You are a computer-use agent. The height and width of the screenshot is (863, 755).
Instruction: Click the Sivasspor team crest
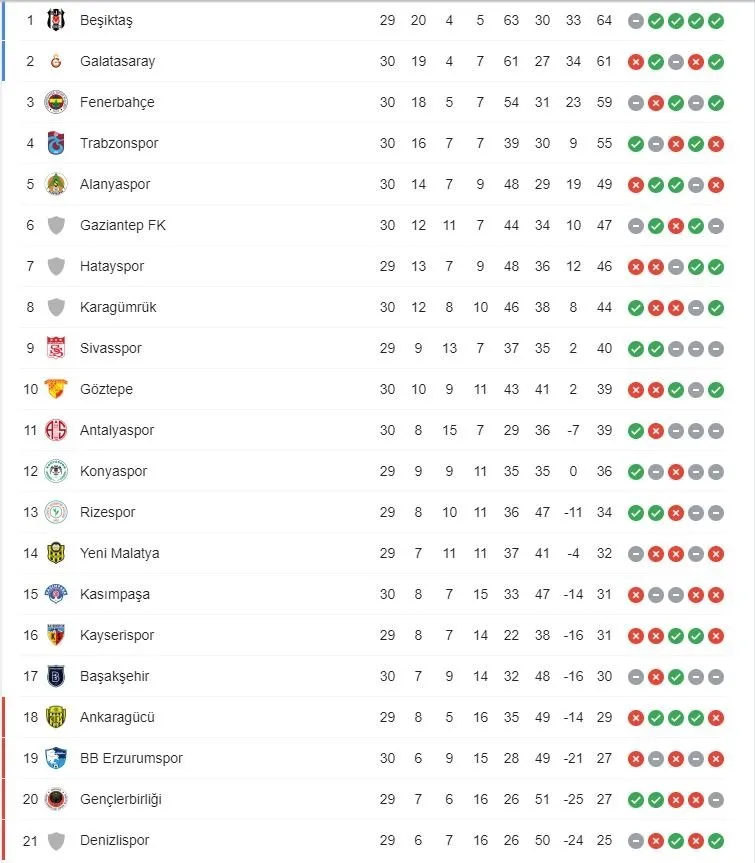pos(56,348)
